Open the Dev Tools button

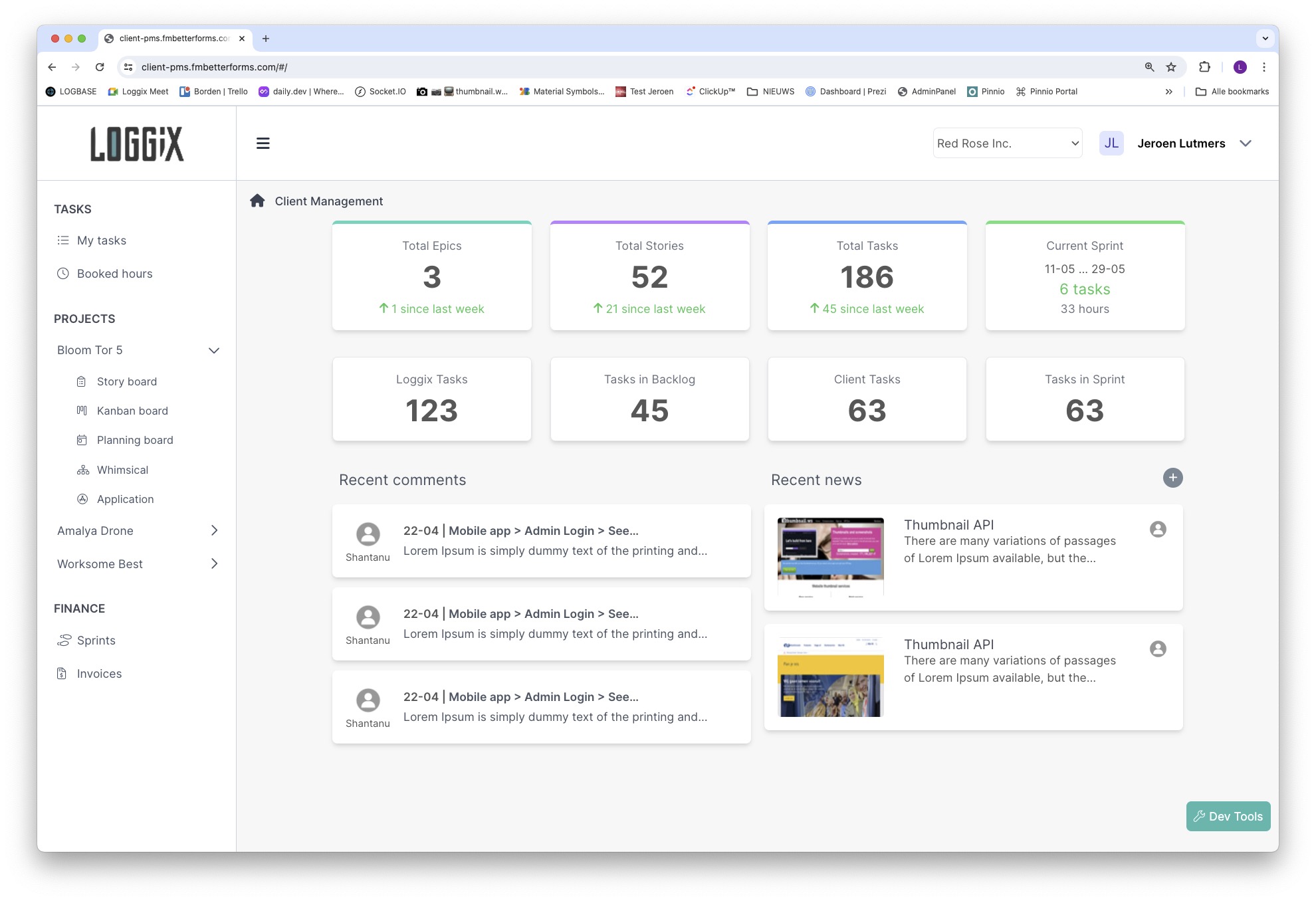pos(1228,816)
